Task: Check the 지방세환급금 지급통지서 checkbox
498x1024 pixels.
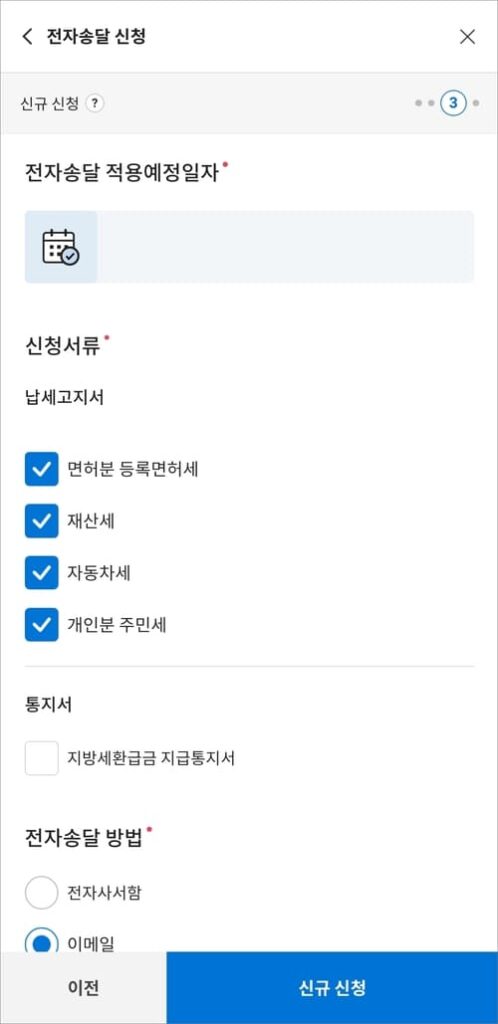Action: [x=42, y=758]
